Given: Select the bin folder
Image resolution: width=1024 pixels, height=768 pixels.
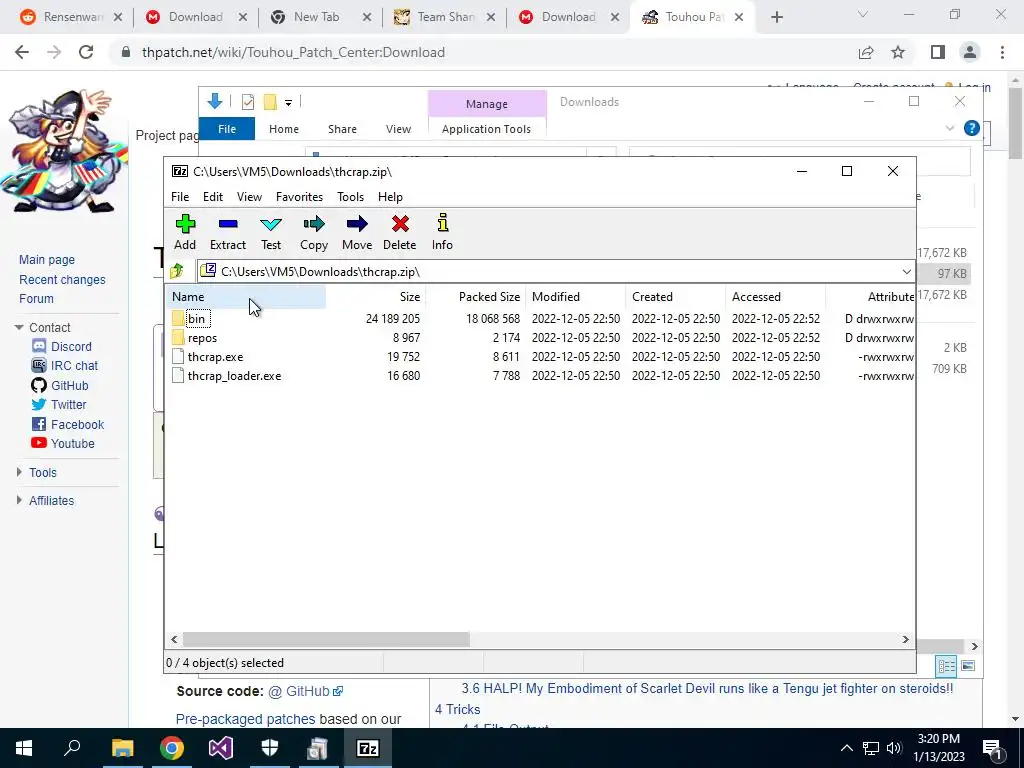Looking at the screenshot, I should pos(196,319).
